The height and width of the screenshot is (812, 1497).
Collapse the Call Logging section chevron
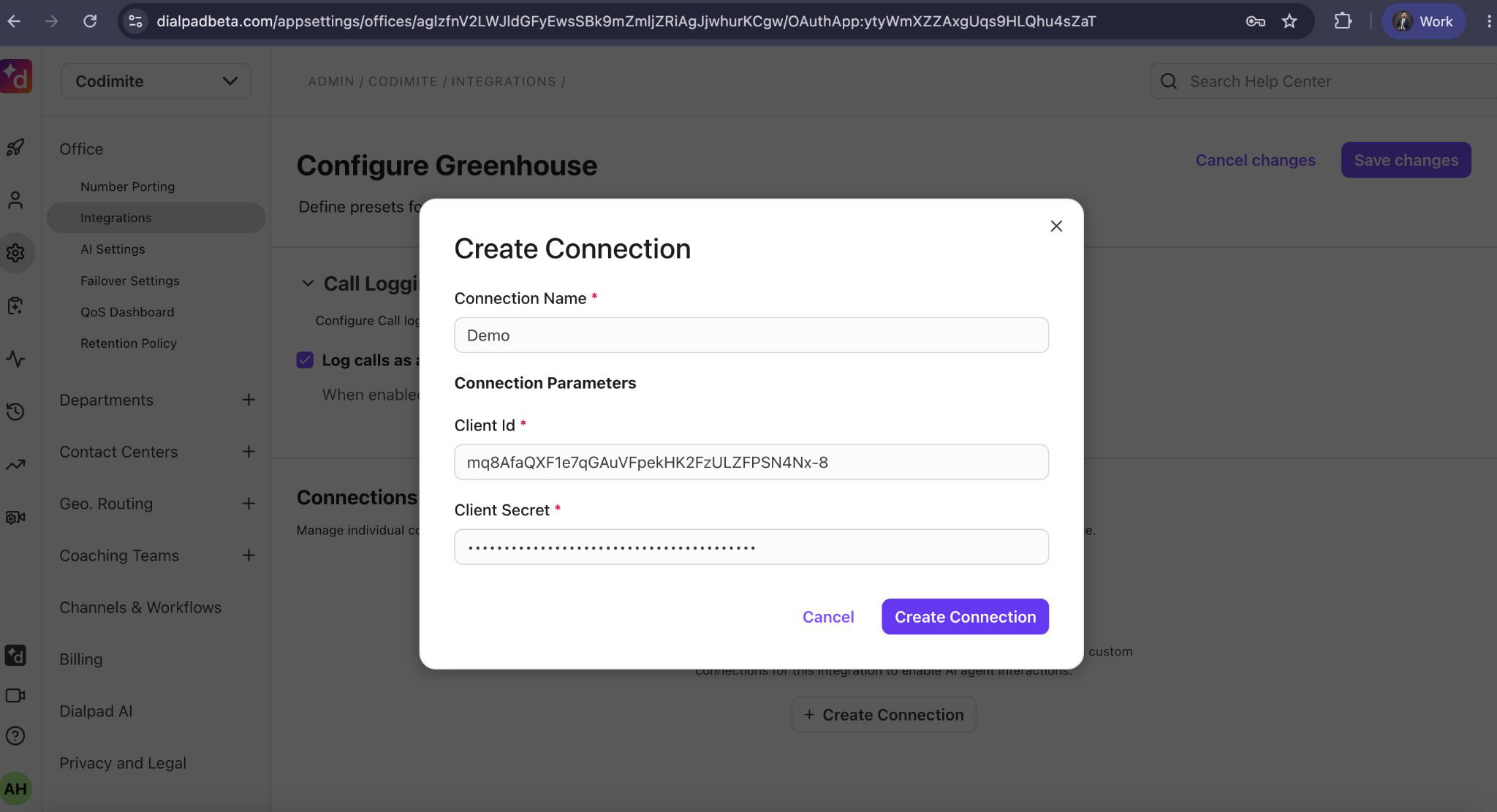tap(308, 284)
